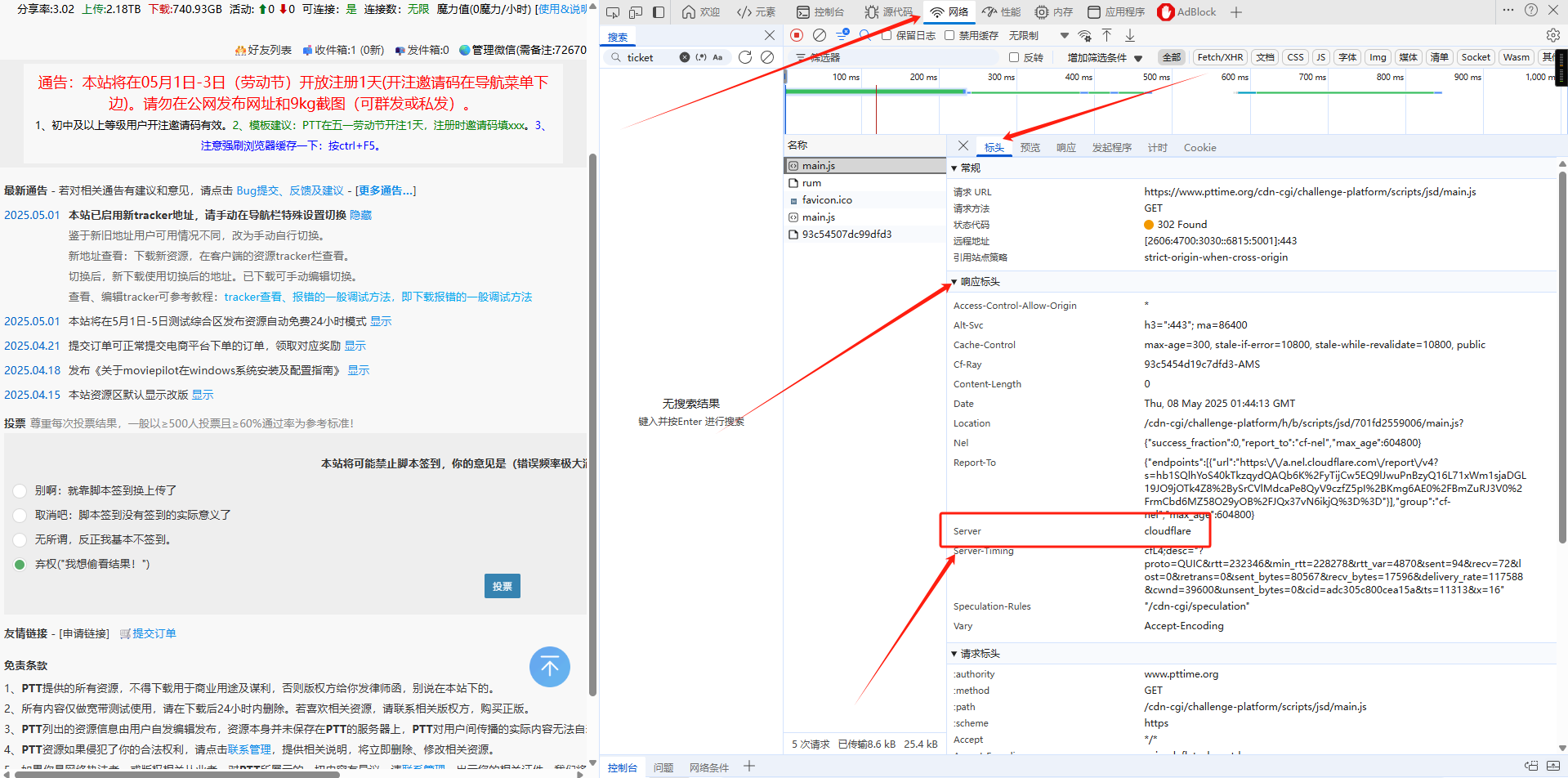Click the import HAR upload arrow icon
Image resolution: width=1568 pixels, height=778 pixels.
tap(1106, 35)
